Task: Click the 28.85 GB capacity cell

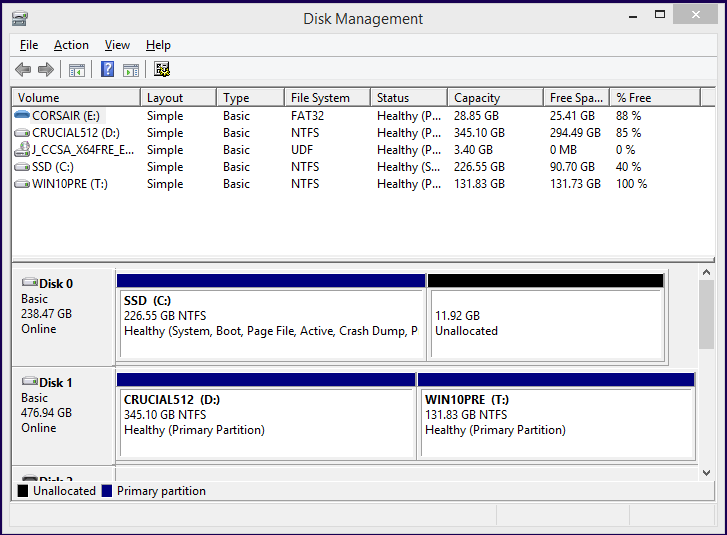Action: click(x=476, y=116)
